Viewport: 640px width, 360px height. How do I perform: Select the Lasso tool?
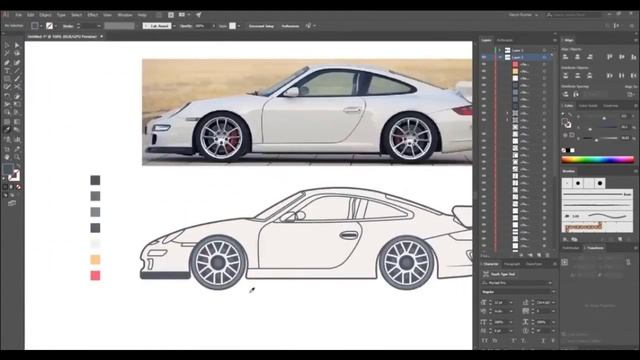(x=17, y=53)
